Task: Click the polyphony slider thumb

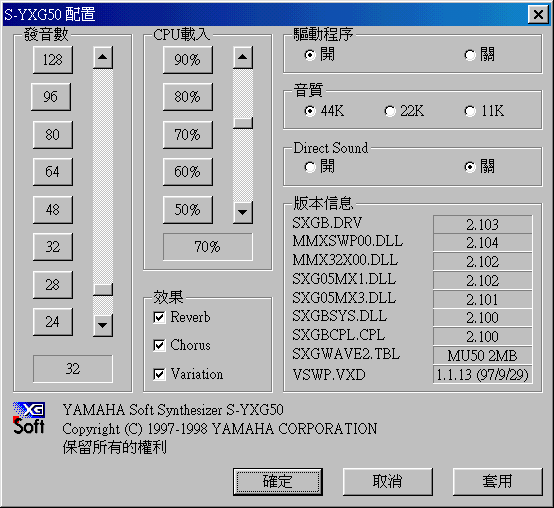Action: [x=103, y=289]
